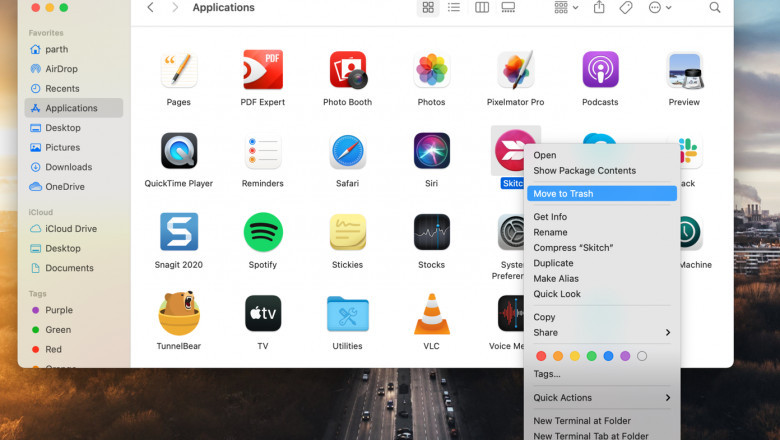
Task: Switch to column view in toolbar
Action: (482, 8)
